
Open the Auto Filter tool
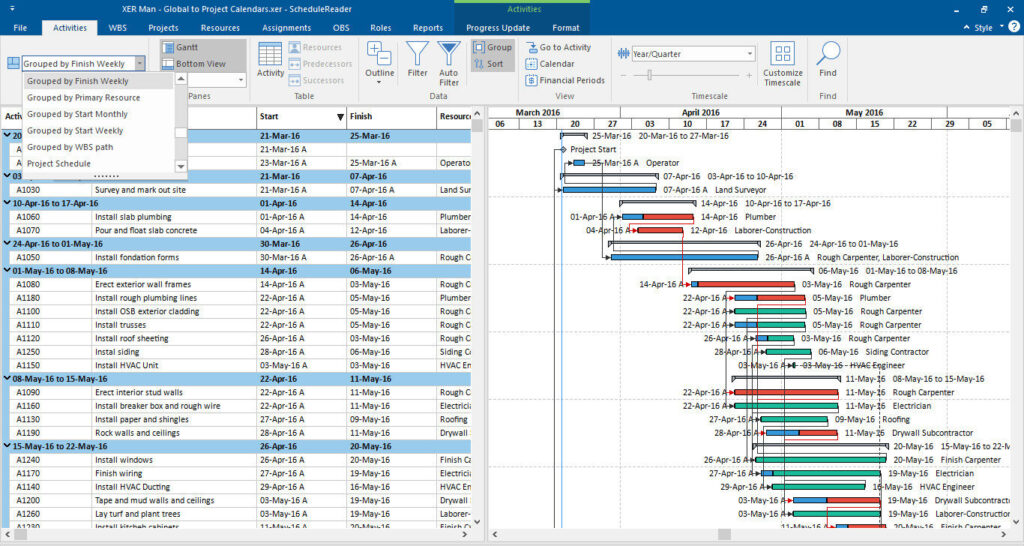[x=449, y=63]
